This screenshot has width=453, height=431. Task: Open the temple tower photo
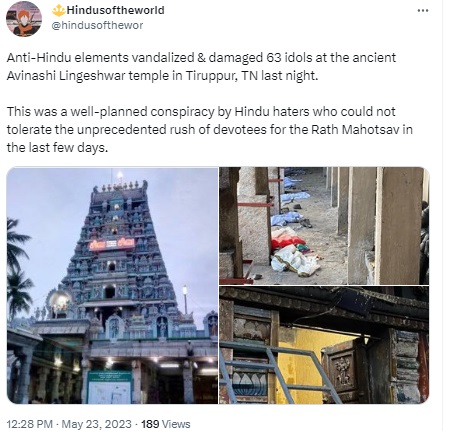coord(112,285)
